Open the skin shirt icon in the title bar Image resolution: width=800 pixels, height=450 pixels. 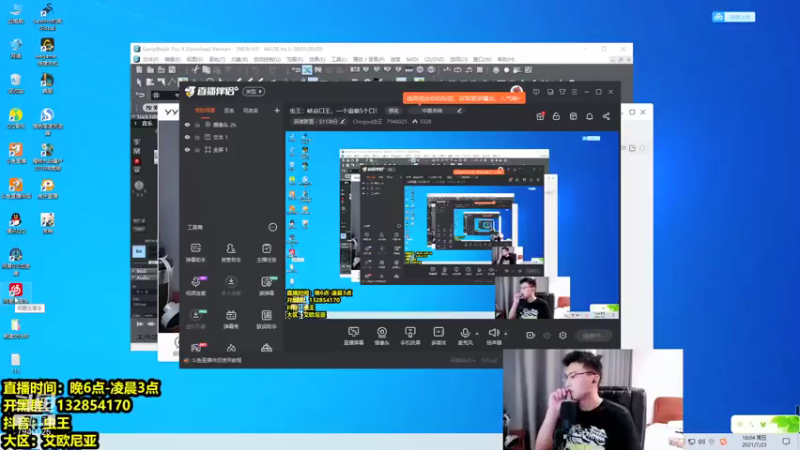pos(562,92)
